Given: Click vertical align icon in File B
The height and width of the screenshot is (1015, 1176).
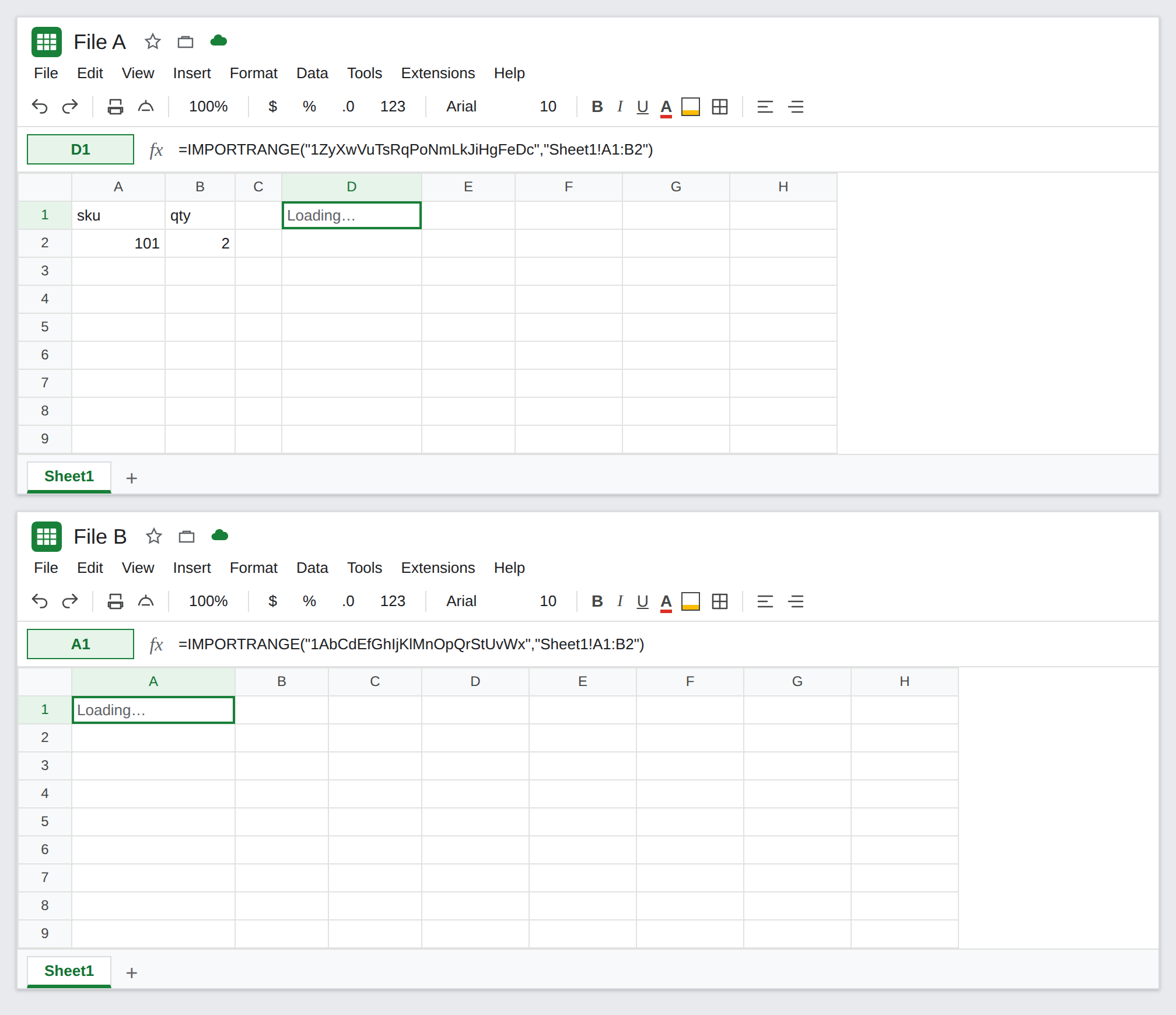Looking at the screenshot, I should point(796,601).
